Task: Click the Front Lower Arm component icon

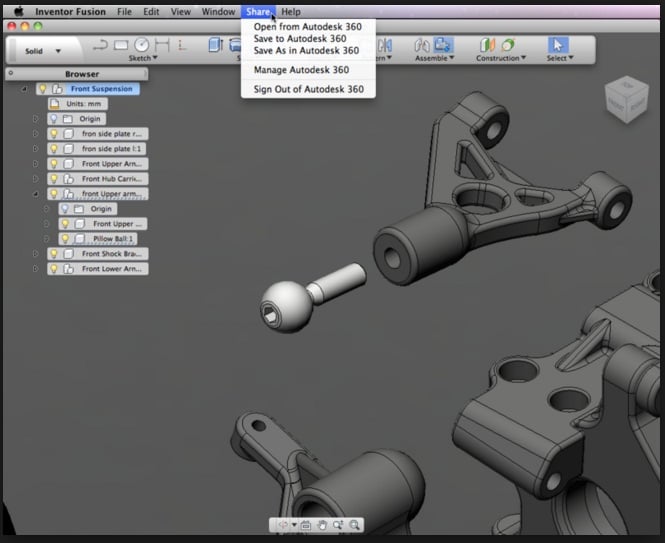Action: tap(68, 269)
